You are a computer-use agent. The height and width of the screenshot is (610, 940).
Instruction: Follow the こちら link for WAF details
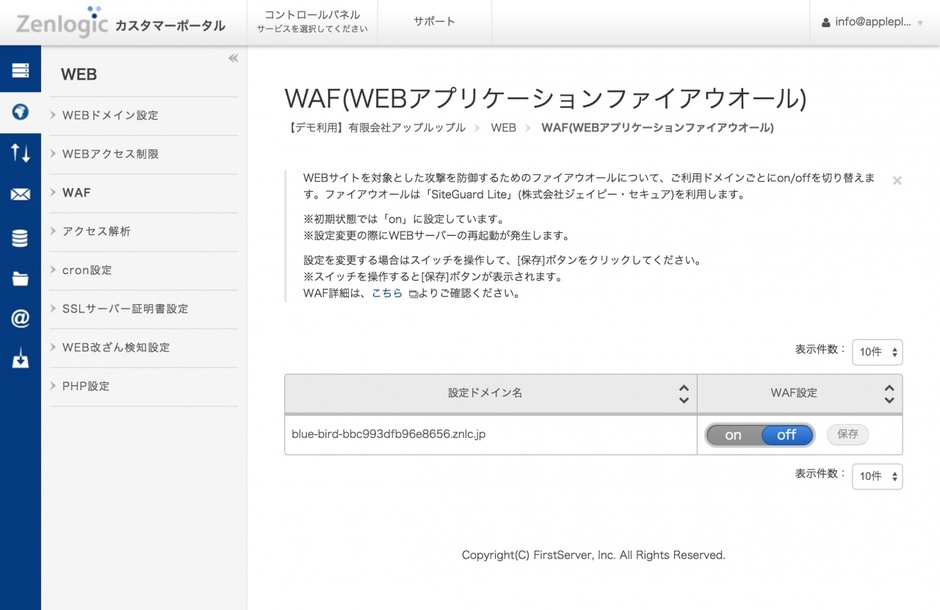coord(387,294)
